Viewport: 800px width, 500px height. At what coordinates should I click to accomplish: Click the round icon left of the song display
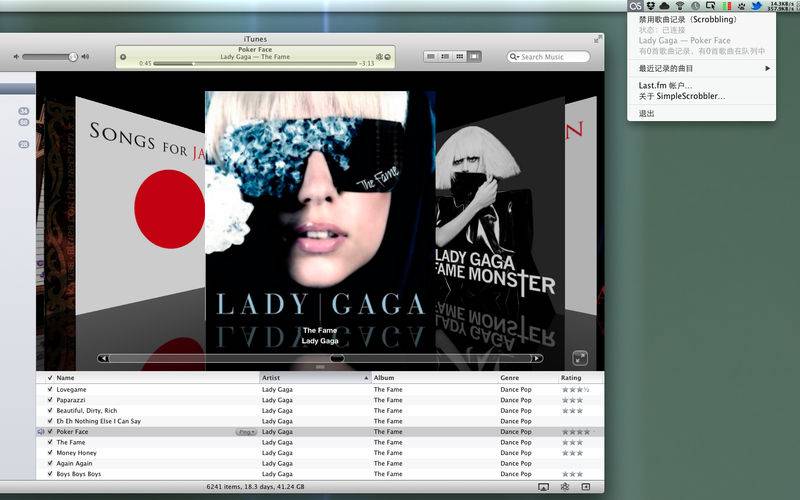(123, 57)
